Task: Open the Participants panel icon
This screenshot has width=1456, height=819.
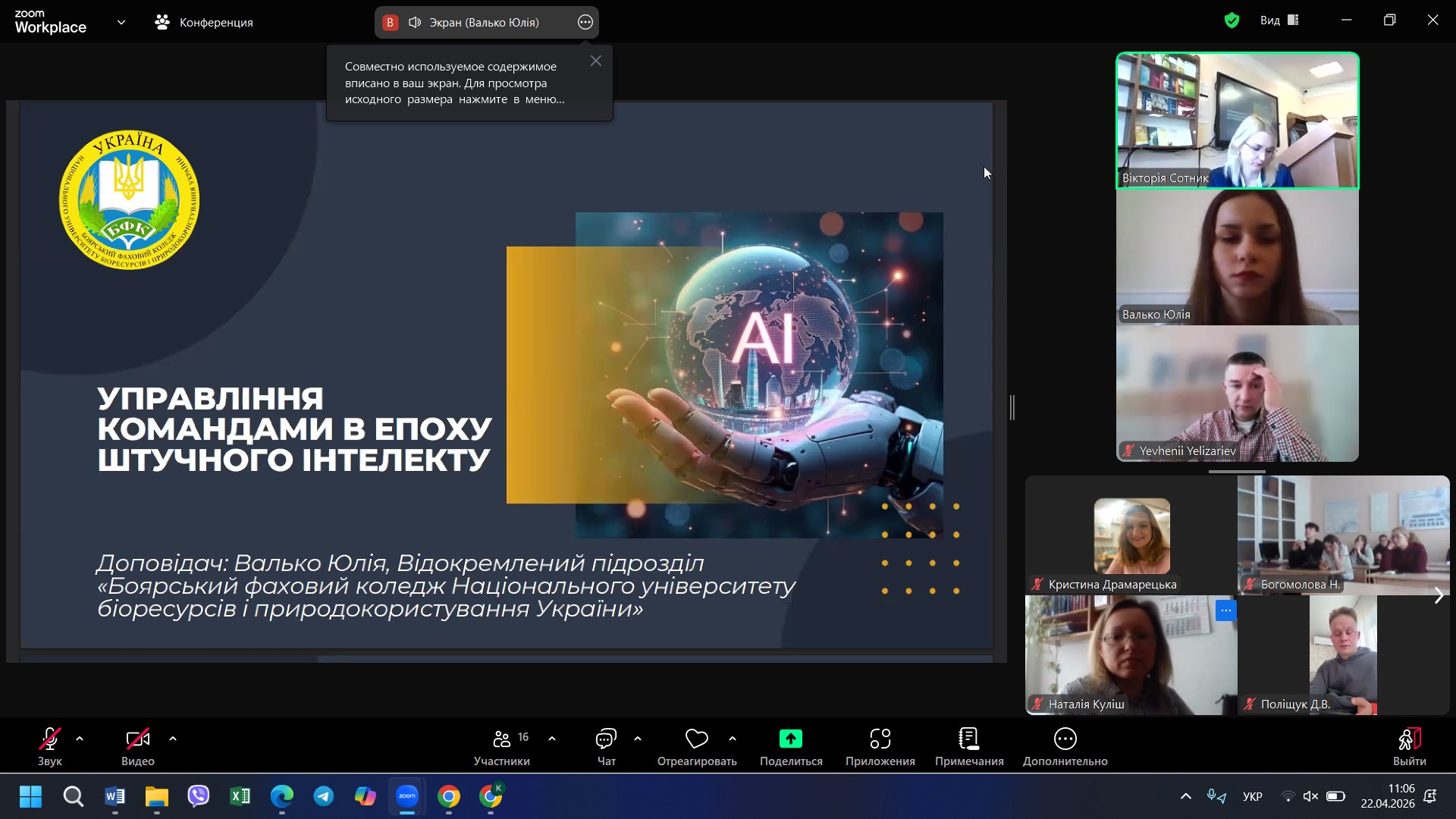Action: click(x=502, y=739)
